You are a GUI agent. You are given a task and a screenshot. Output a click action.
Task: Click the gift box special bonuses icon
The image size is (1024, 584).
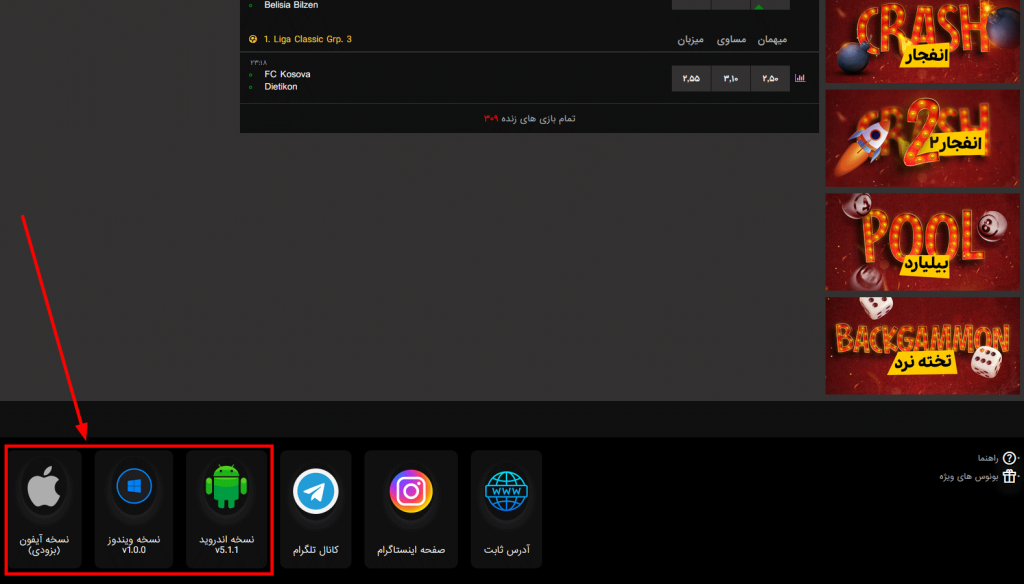(x=1009, y=476)
